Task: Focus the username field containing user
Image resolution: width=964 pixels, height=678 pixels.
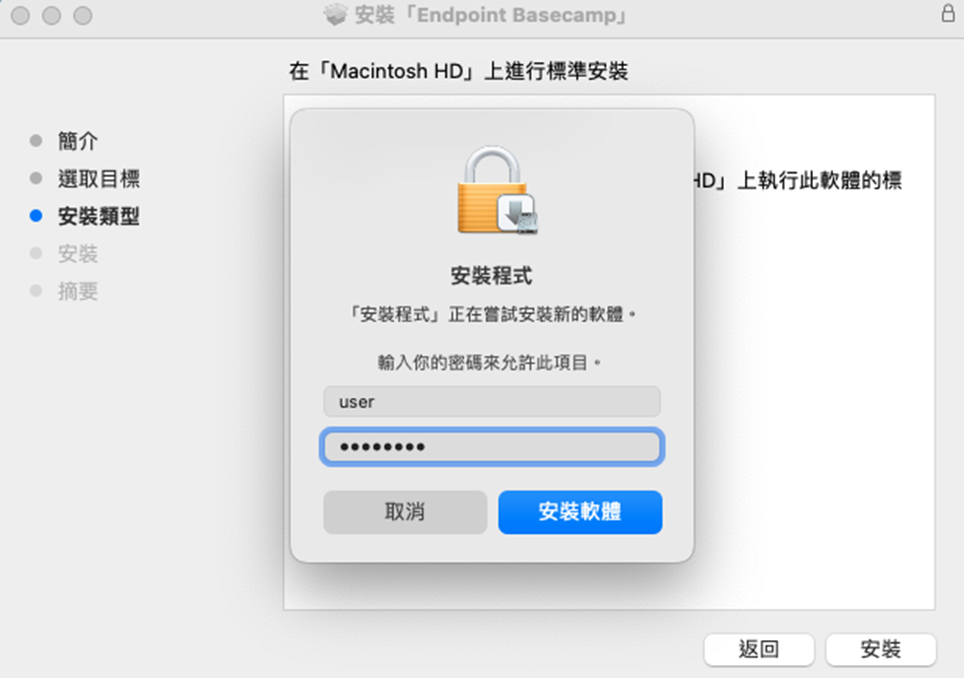Action: coord(492,401)
